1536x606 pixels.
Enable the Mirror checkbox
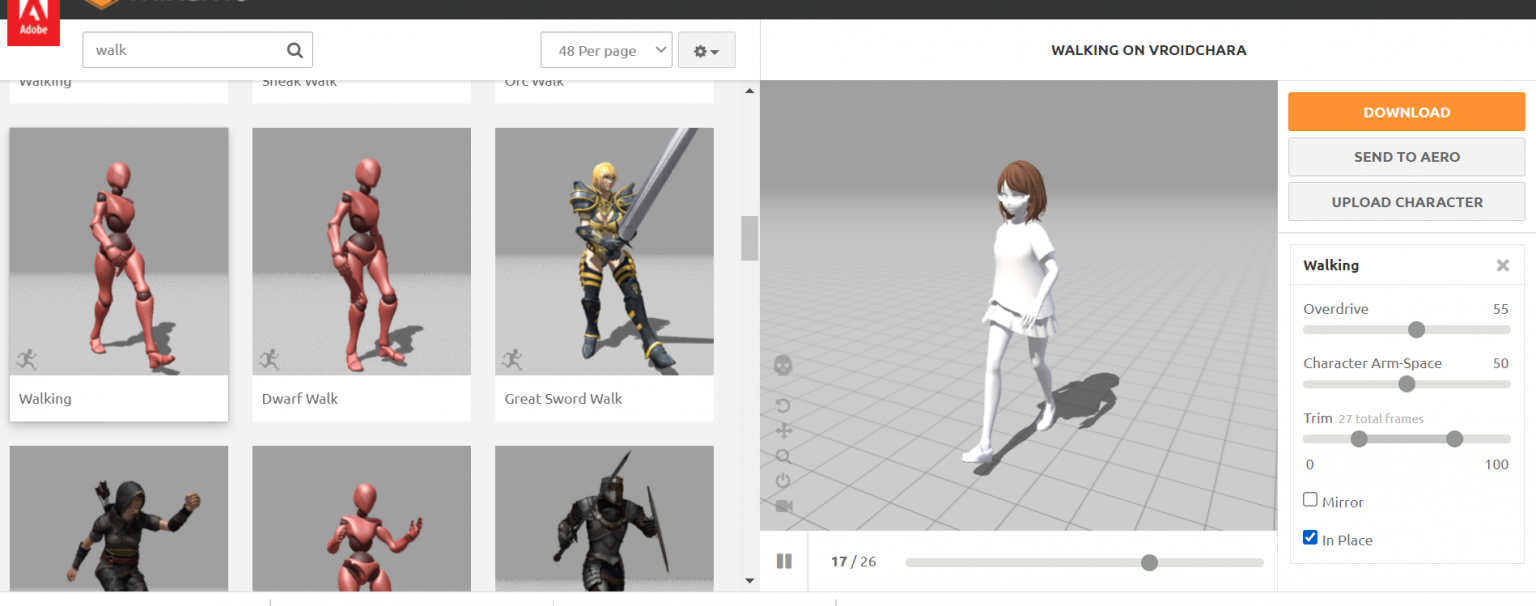coord(1310,499)
